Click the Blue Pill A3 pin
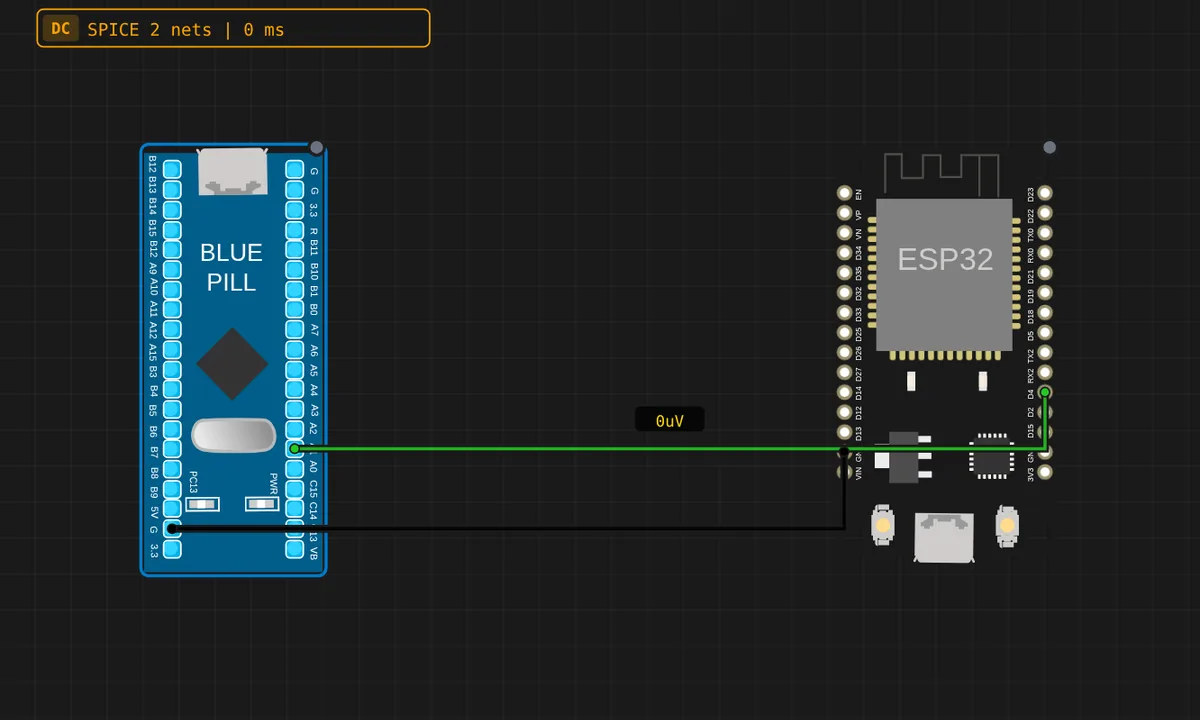The width and height of the screenshot is (1200, 720). click(x=294, y=409)
